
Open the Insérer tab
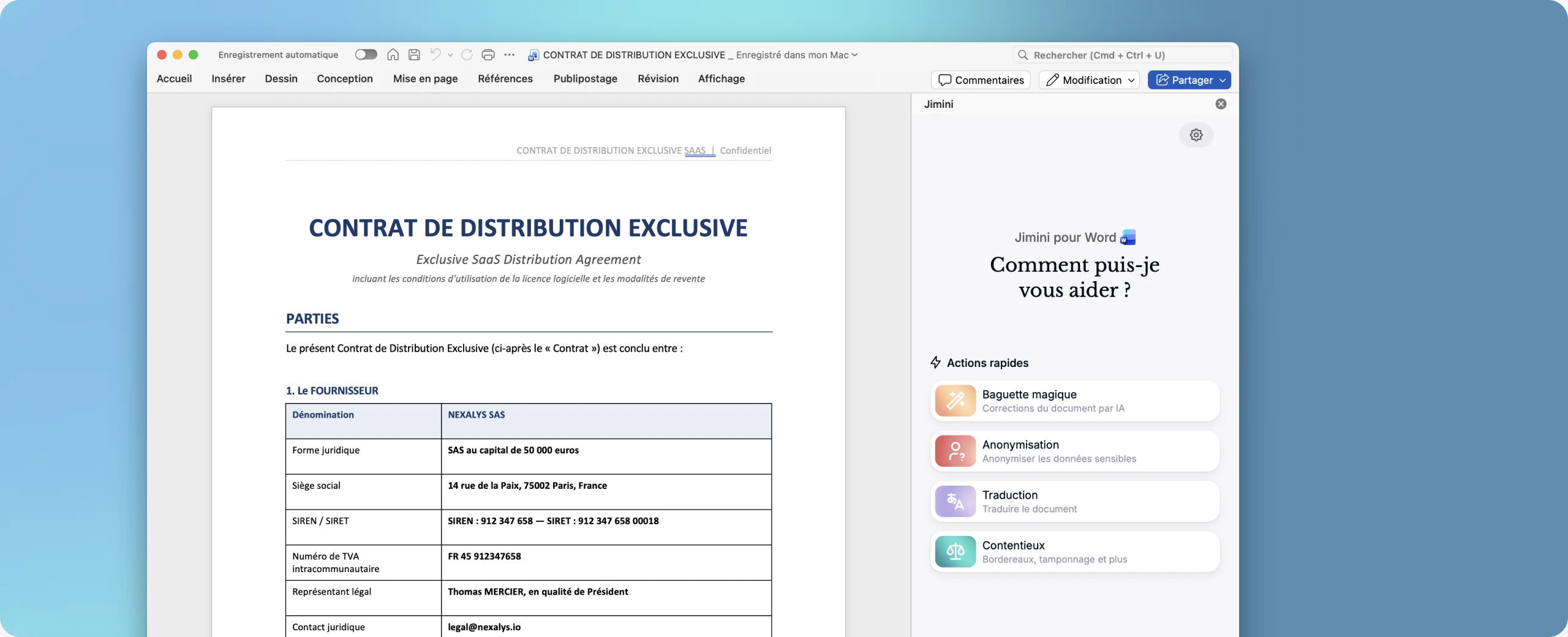pyautogui.click(x=228, y=78)
